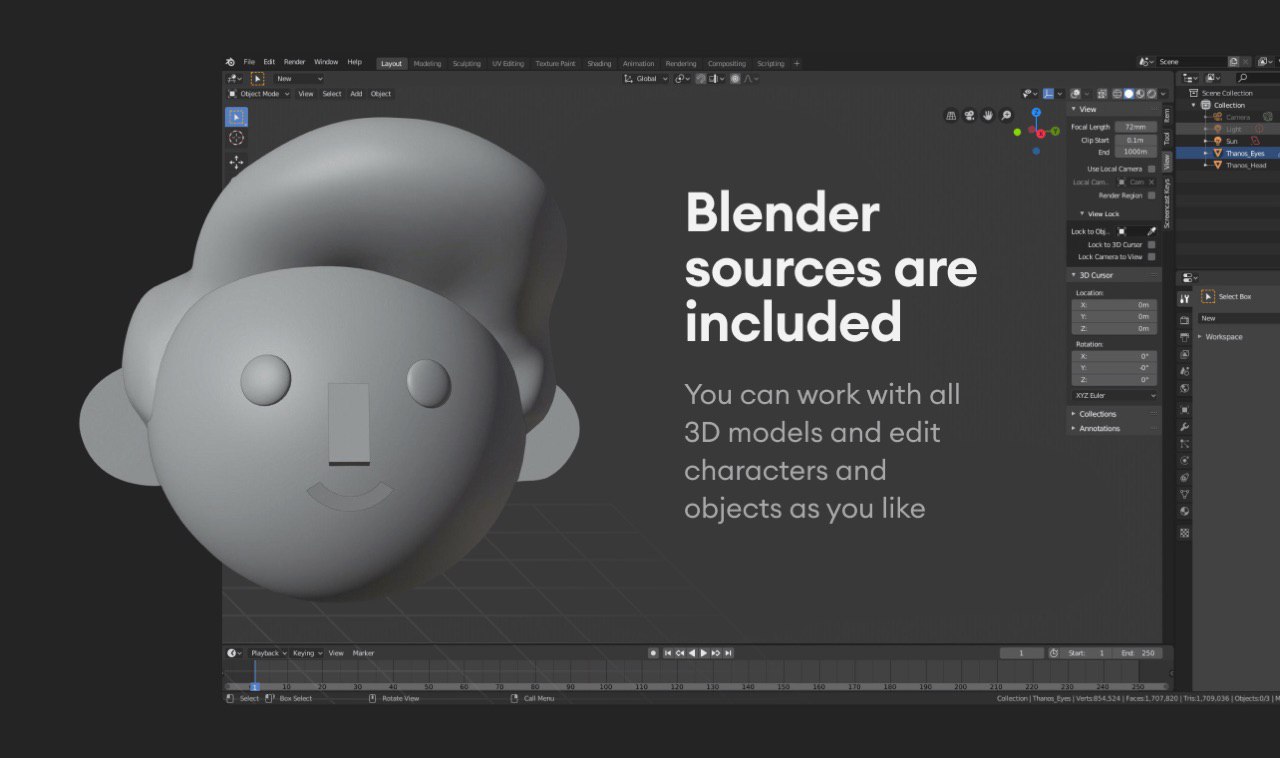Click the timeline End 250 frame field
This screenshot has width=1280, height=758.
1139,653
